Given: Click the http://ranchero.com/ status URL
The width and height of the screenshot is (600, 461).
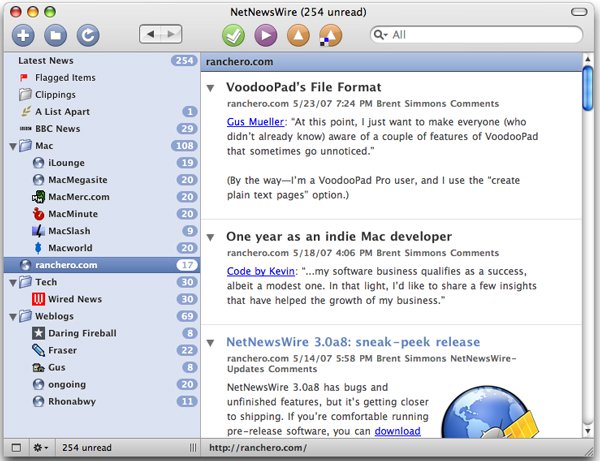Looking at the screenshot, I should point(258,448).
